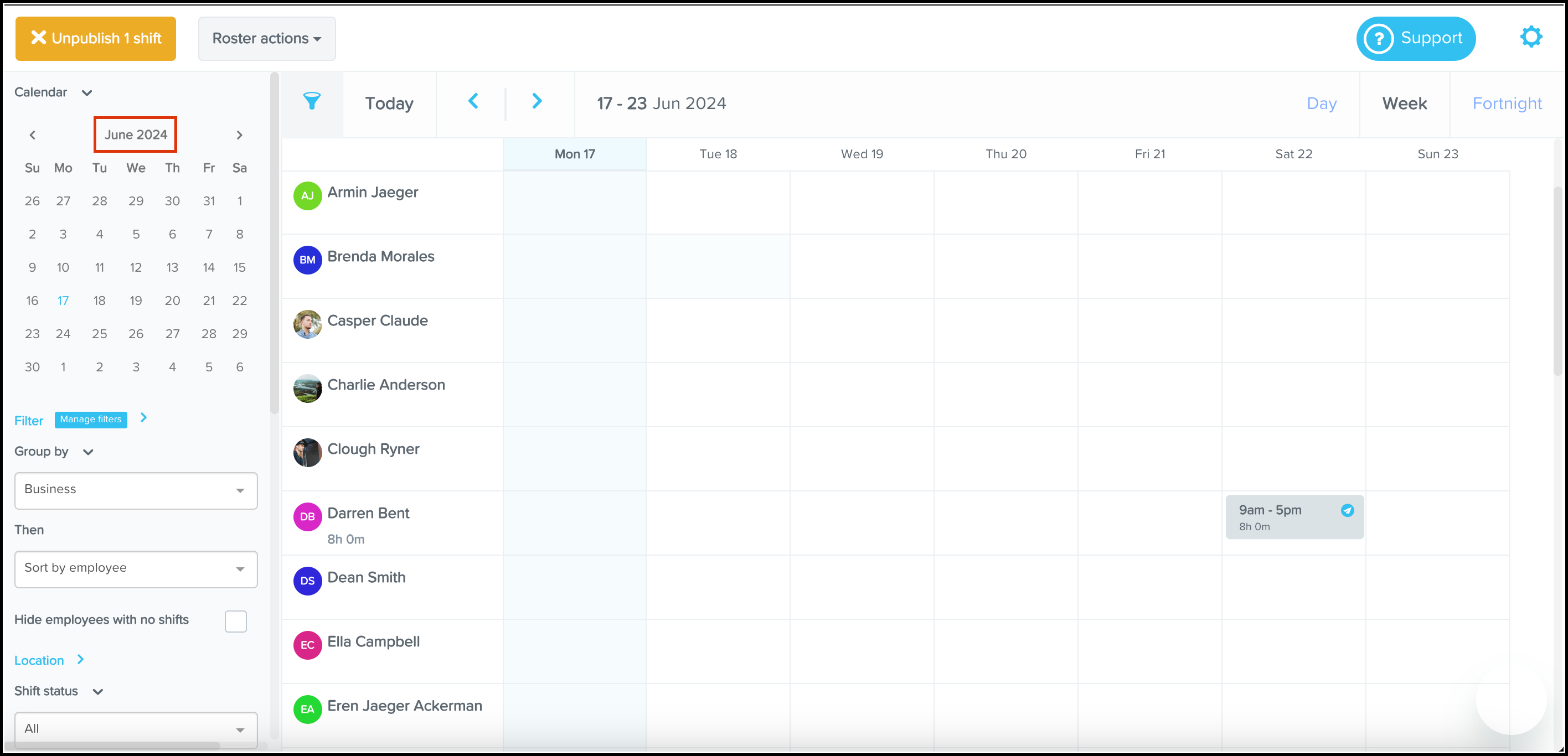Open the Sort by employee dropdown
The height and width of the screenshot is (756, 1568).
[x=136, y=569]
